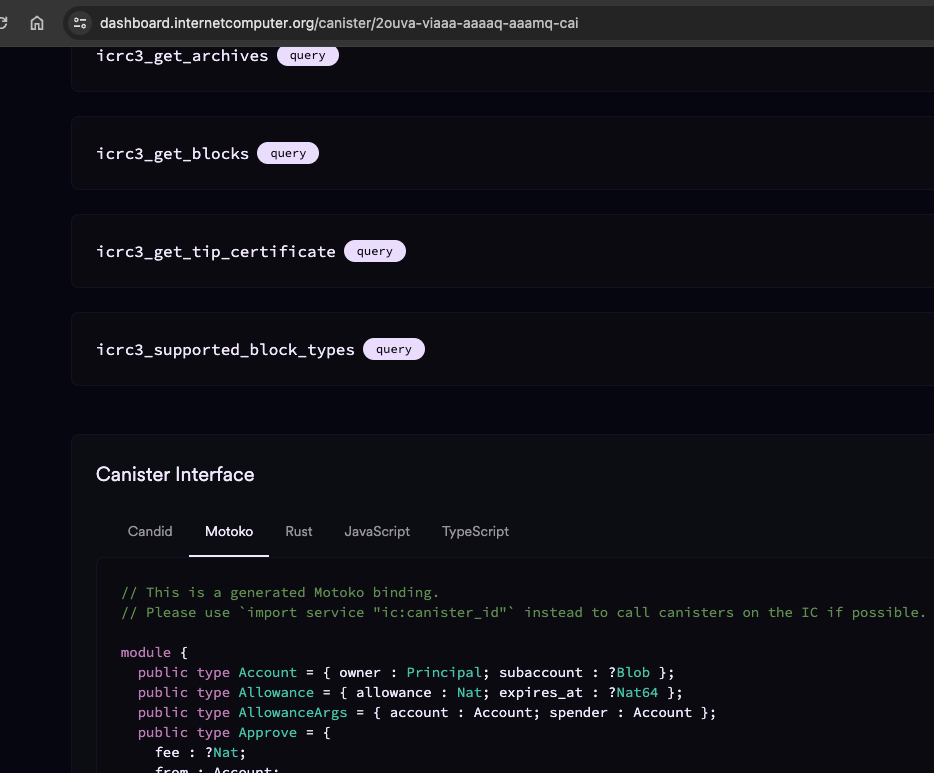Click the Canister Interface heading
The height and width of the screenshot is (773, 934).
(x=175, y=475)
